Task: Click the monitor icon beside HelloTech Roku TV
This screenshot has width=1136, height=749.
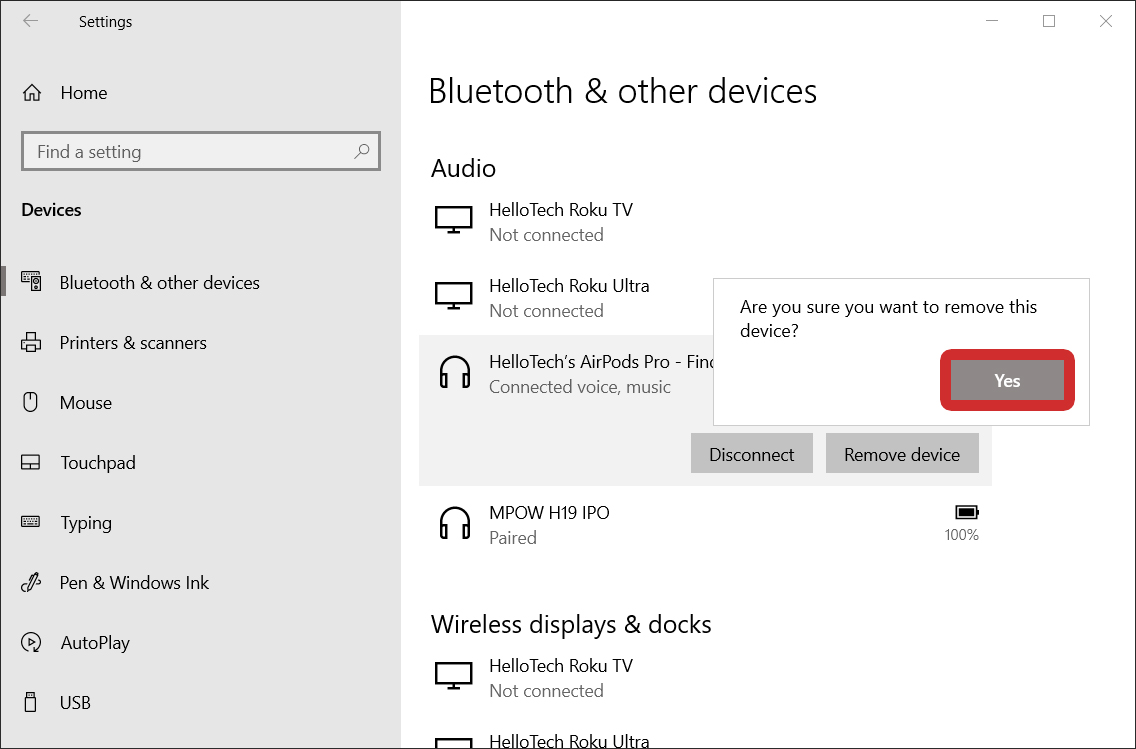Action: point(455,219)
